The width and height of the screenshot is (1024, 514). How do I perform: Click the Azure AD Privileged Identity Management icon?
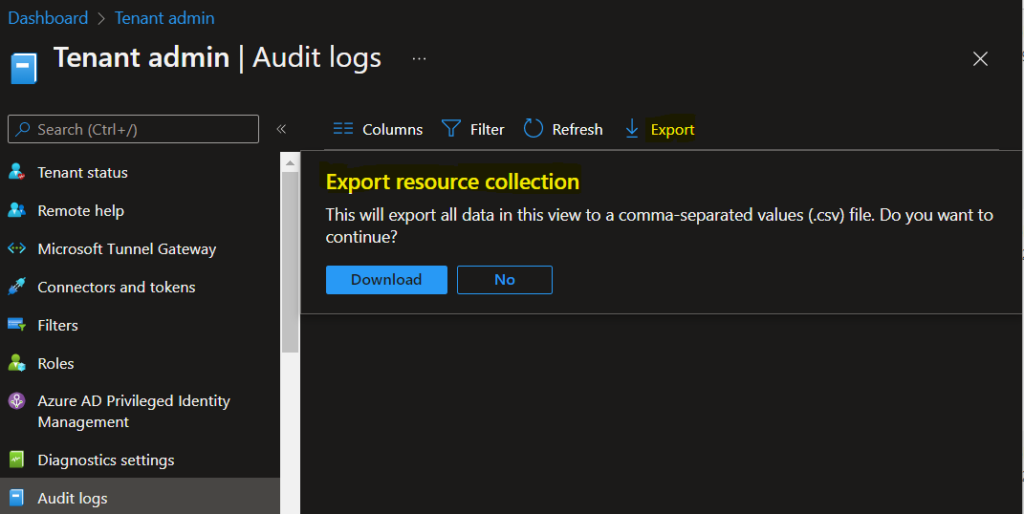tap(16, 400)
